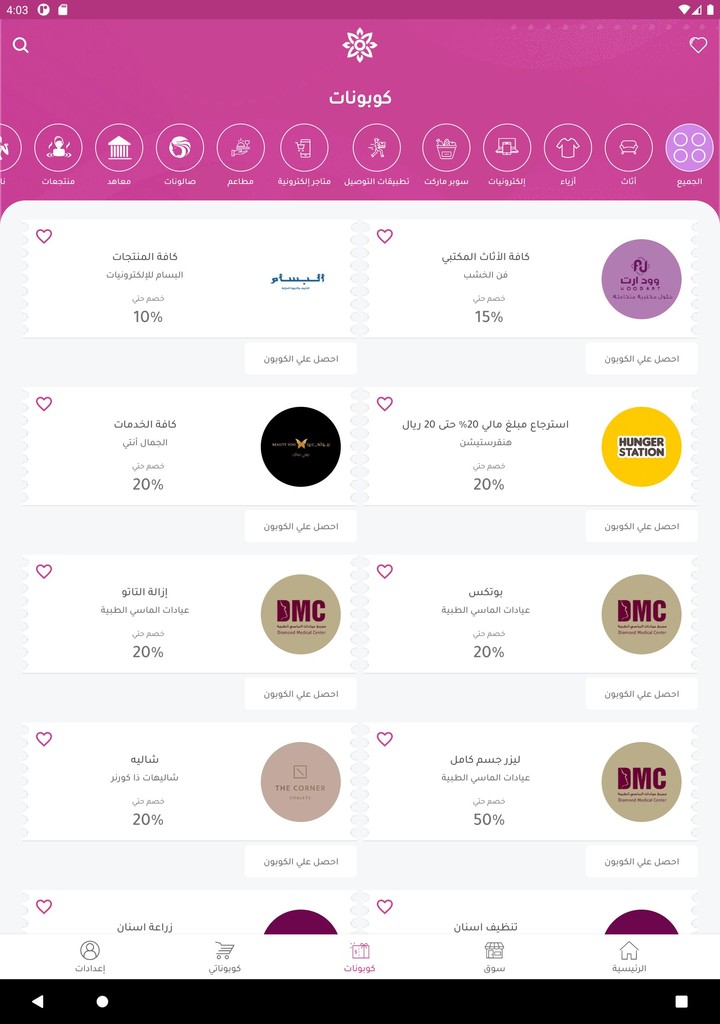
Task: Get the coupon for بوتكس offer
Action: point(641,693)
